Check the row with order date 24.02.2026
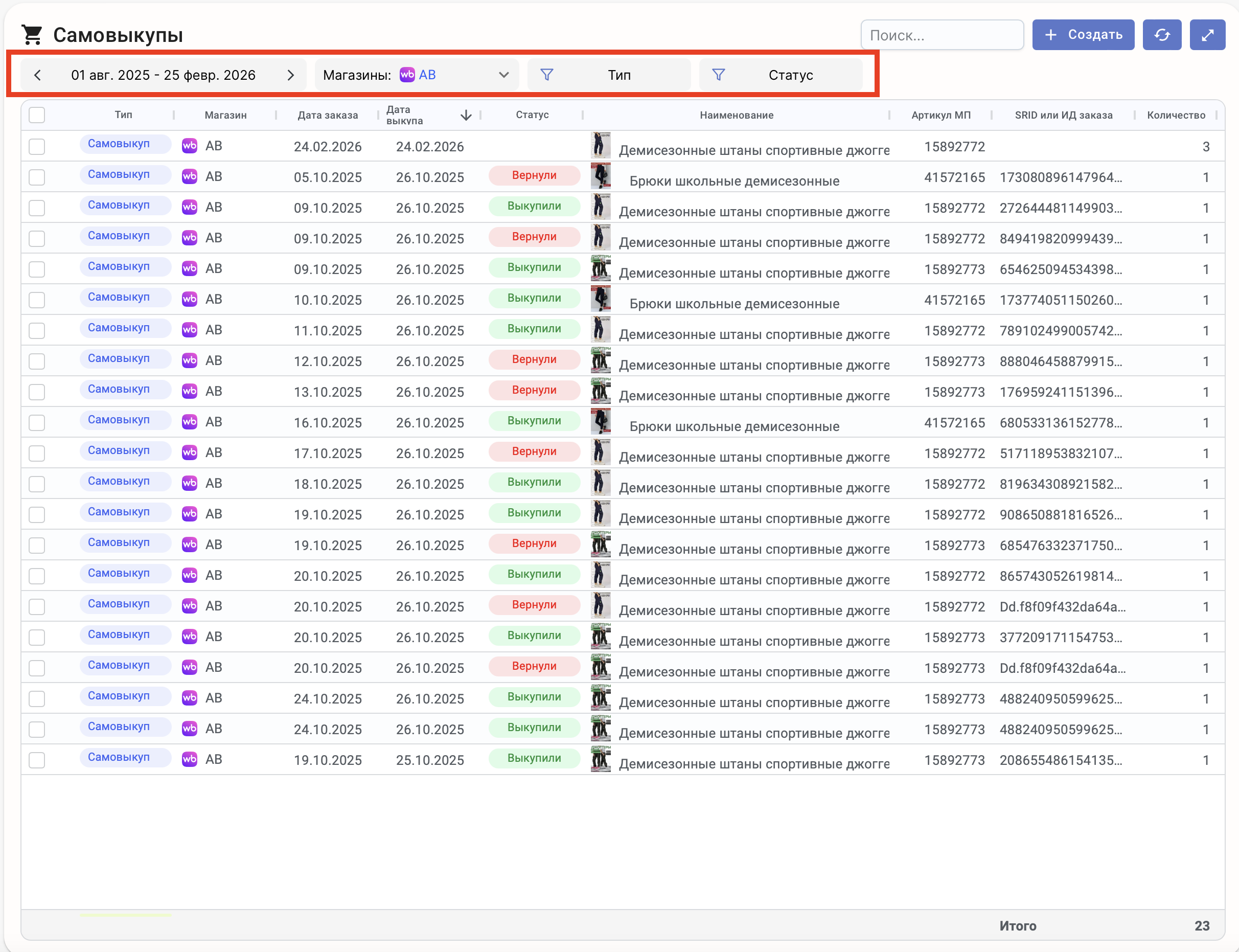Viewport: 1239px width, 952px height. [x=37, y=146]
